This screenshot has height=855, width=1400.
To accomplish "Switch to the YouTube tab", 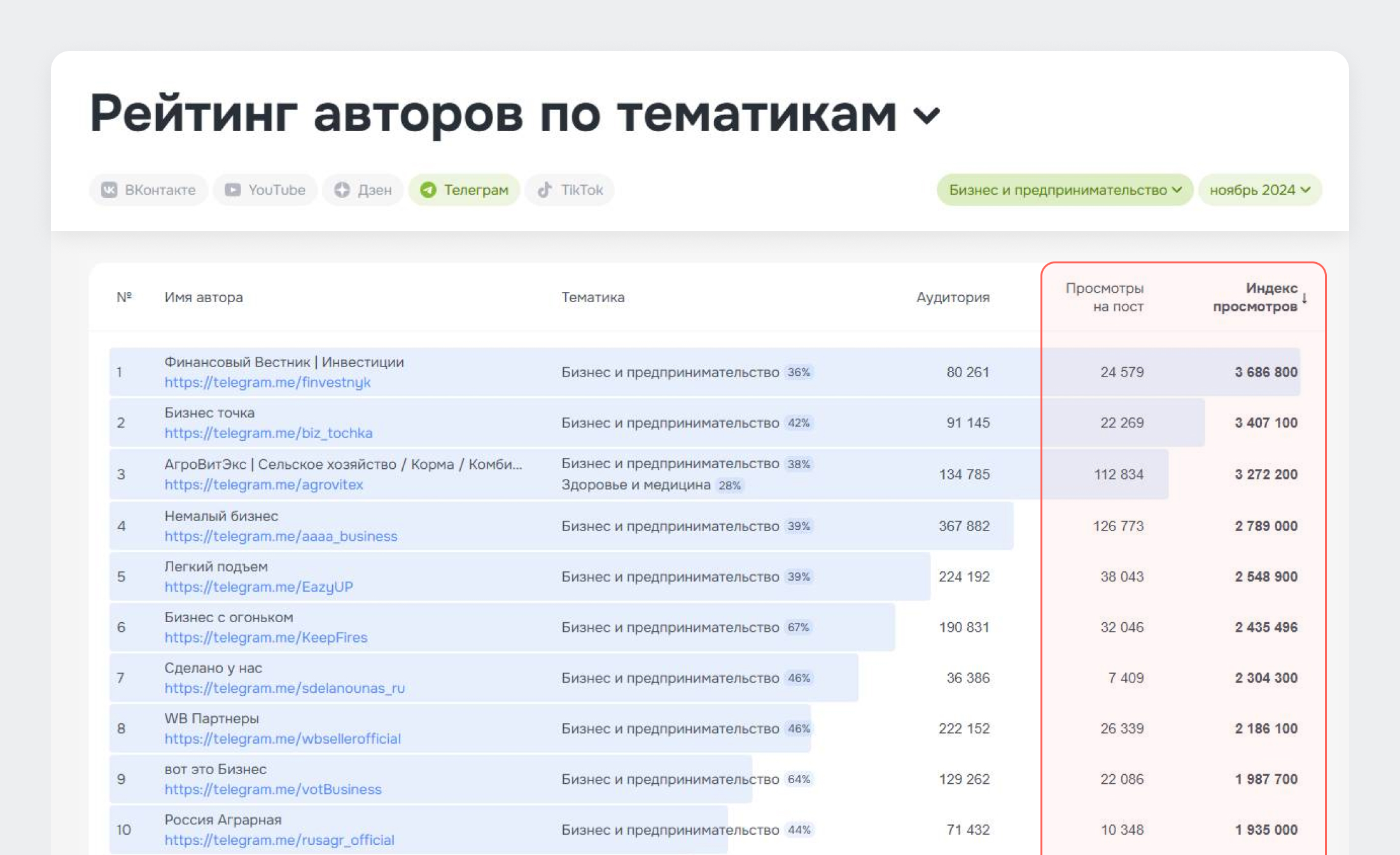I will click(265, 190).
